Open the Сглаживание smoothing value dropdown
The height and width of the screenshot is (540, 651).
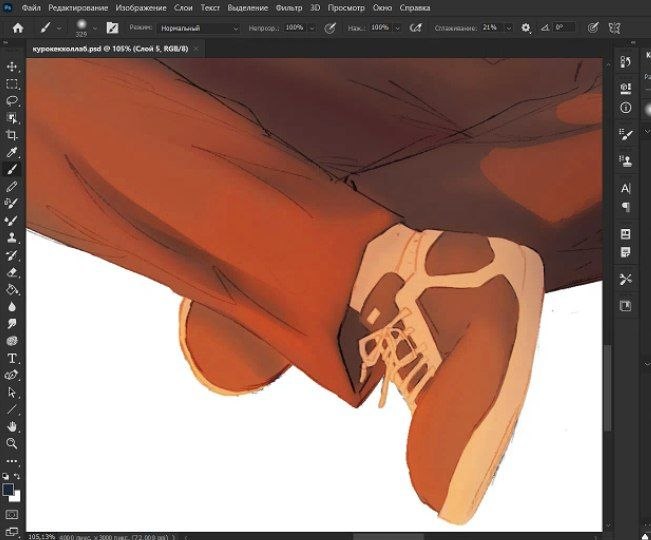point(509,28)
